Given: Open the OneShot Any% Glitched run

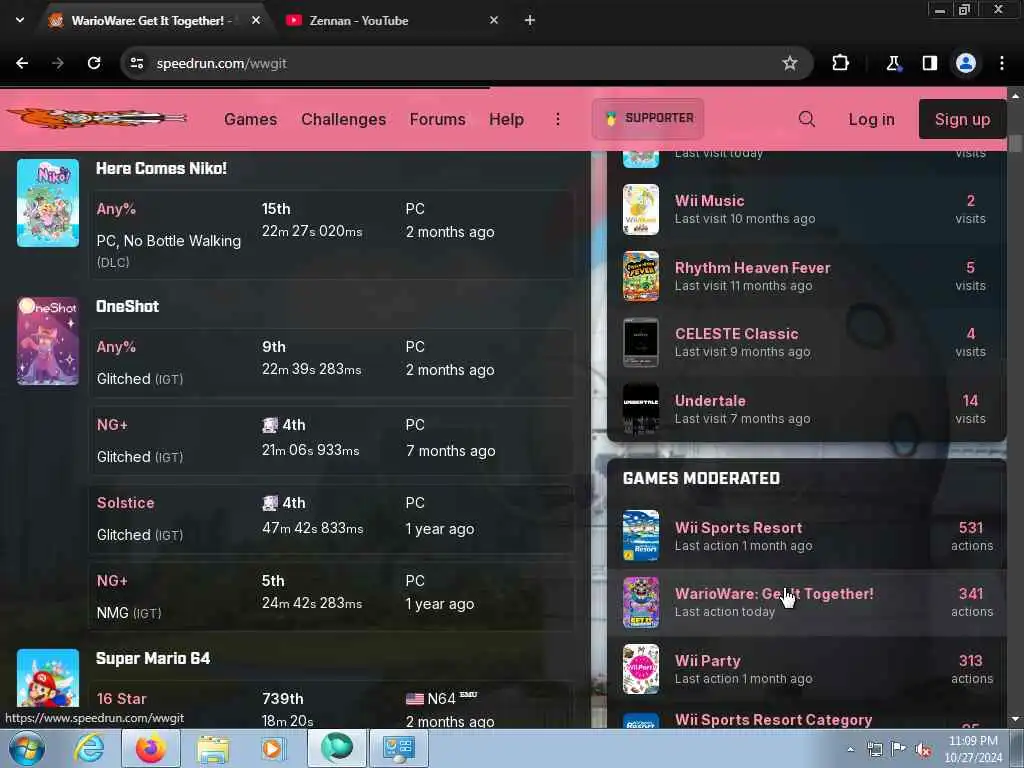Looking at the screenshot, I should 331,362.
